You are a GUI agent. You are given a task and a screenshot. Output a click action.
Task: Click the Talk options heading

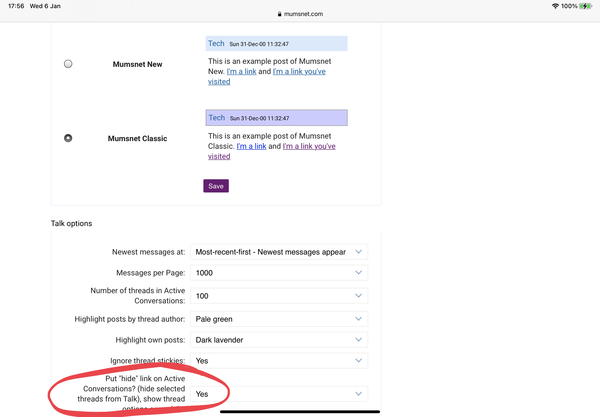point(72,223)
